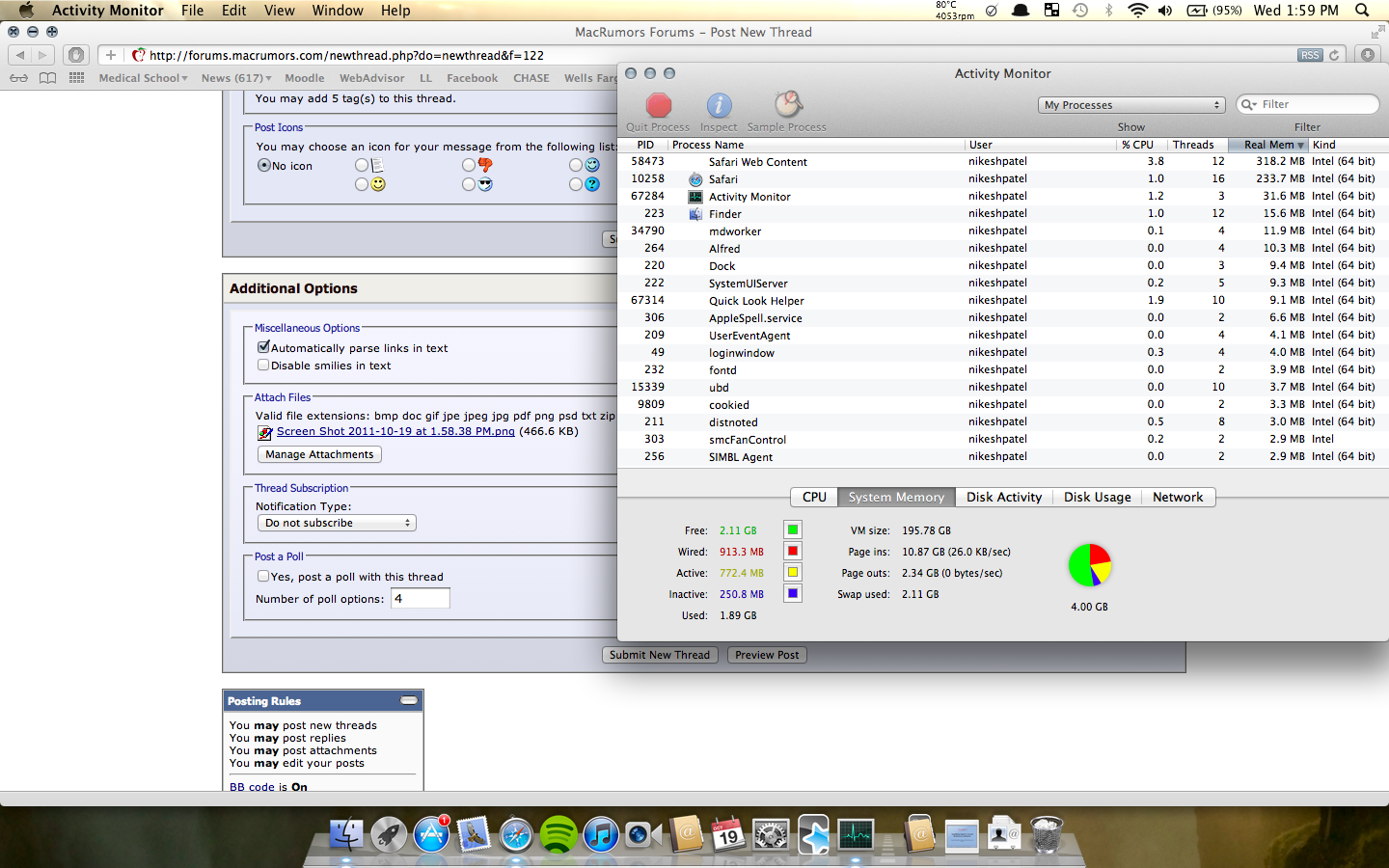Screen dimensions: 1389x868
Task: Click the Wi-Fi status icon in the menu bar
Action: [x=1137, y=11]
